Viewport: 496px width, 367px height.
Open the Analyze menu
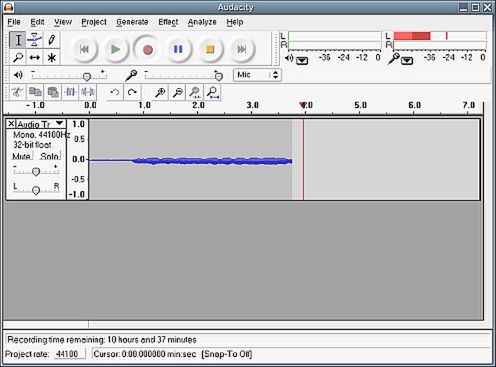coord(202,22)
